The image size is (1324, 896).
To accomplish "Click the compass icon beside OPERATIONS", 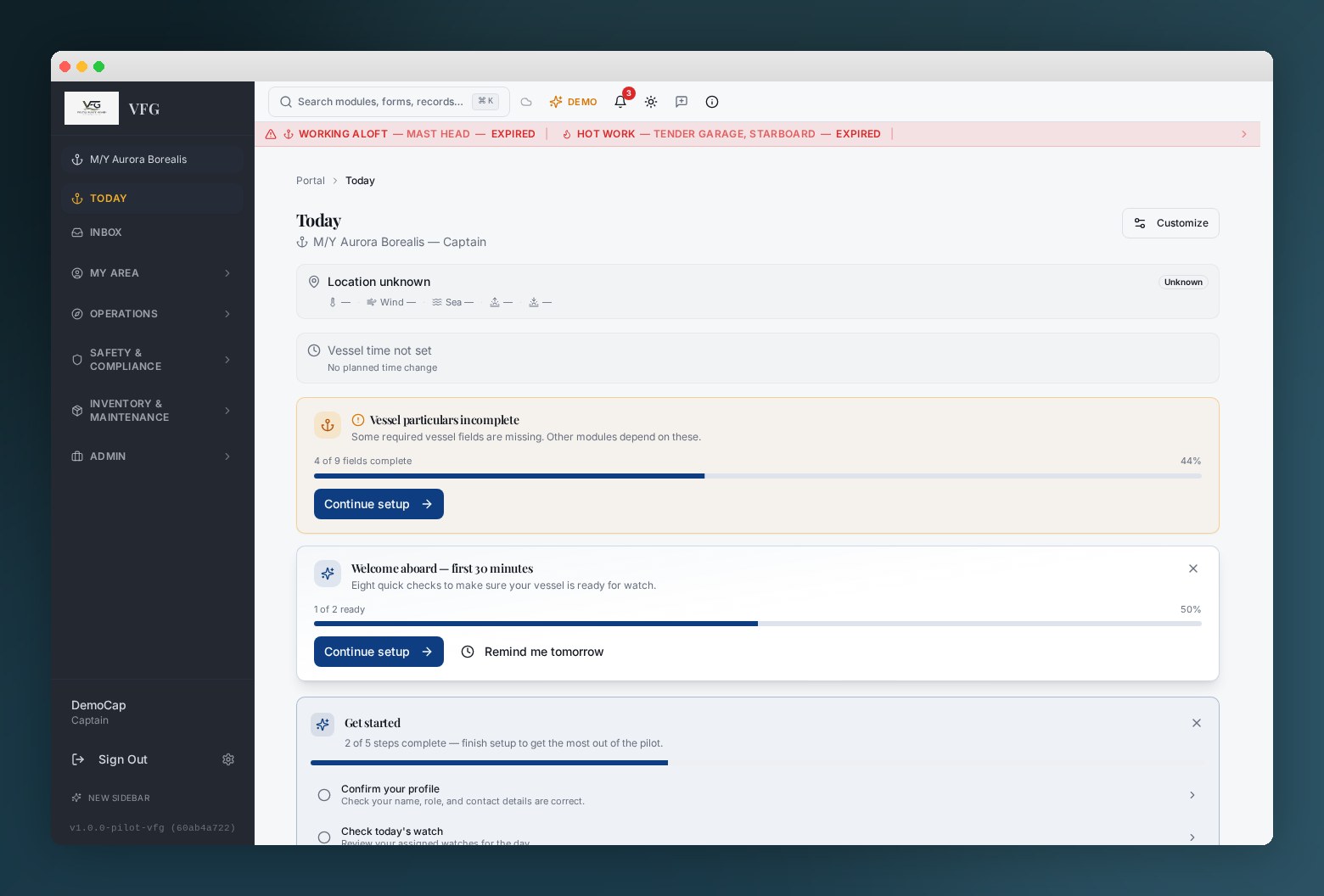I will [77, 314].
